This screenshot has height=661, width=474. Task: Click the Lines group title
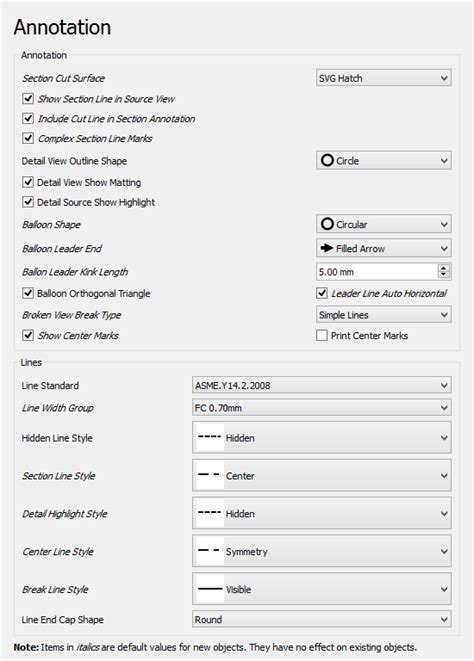tap(31, 363)
